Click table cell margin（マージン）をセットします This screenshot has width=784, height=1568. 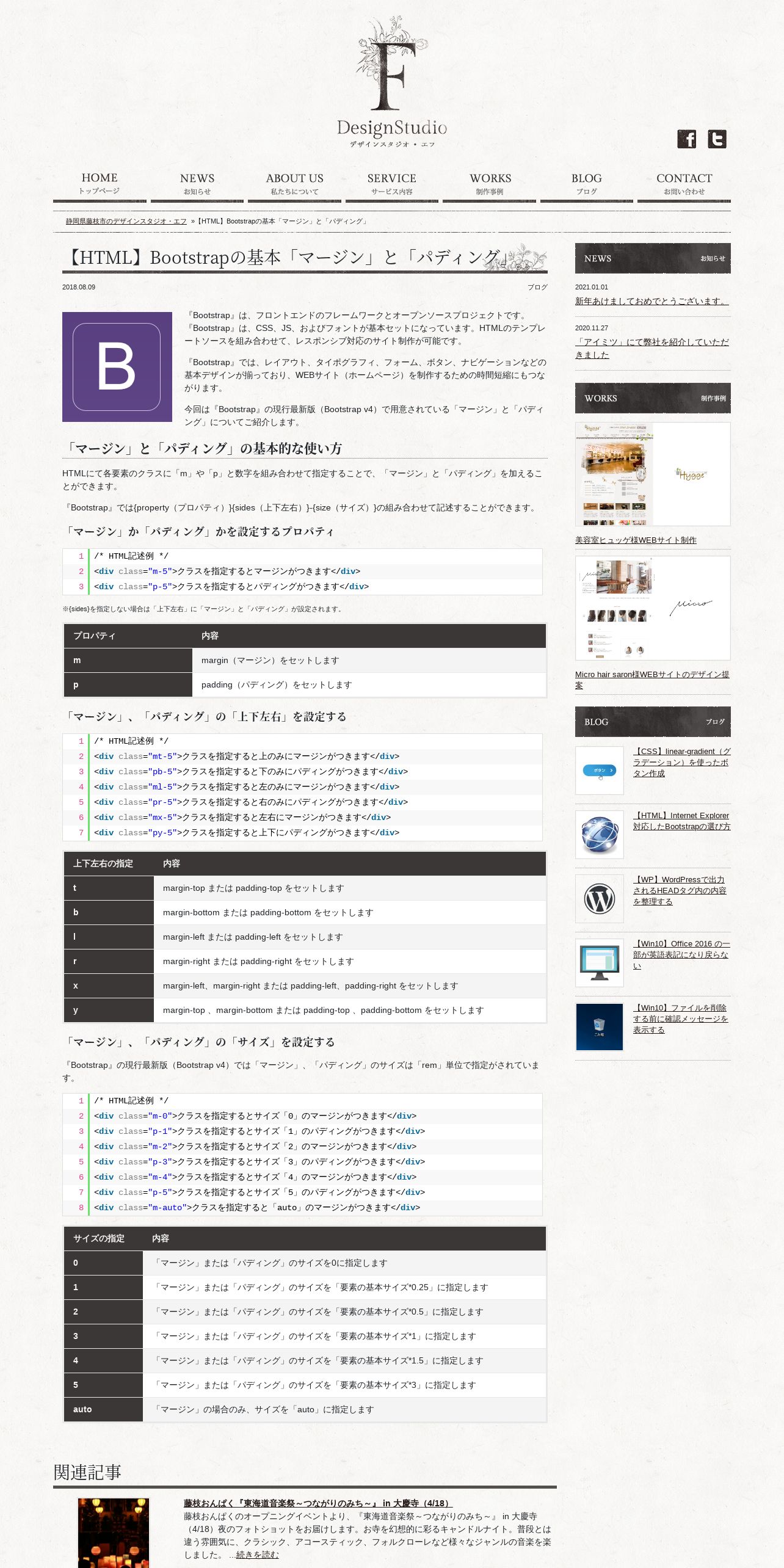pyautogui.click(x=369, y=660)
